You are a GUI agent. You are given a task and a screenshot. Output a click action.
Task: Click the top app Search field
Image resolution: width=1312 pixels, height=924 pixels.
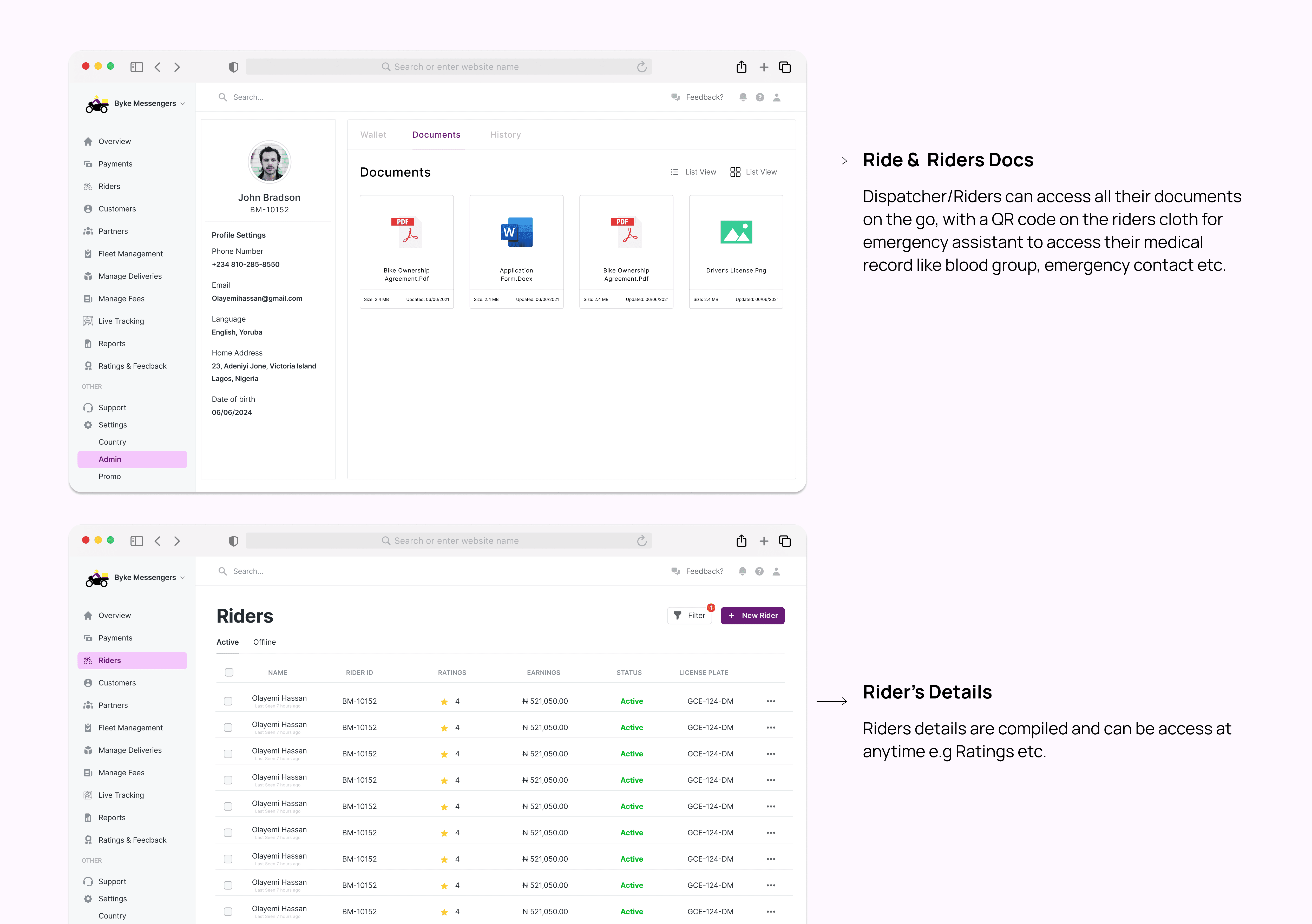[x=248, y=97]
